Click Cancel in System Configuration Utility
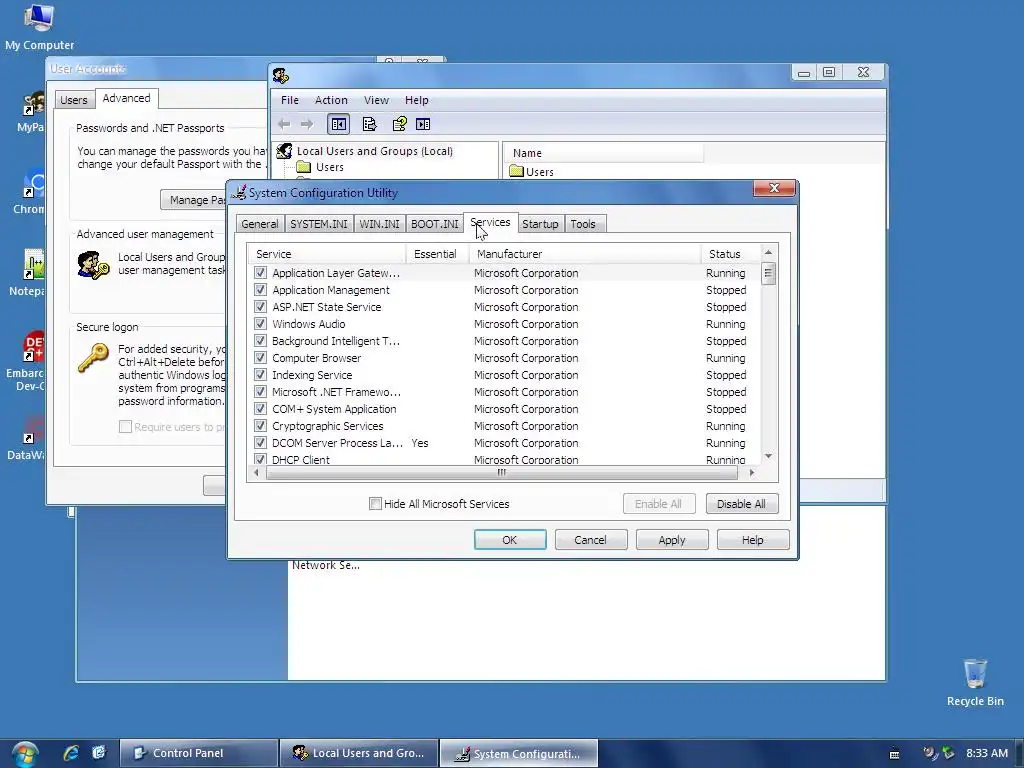The image size is (1024, 768). pos(590,540)
